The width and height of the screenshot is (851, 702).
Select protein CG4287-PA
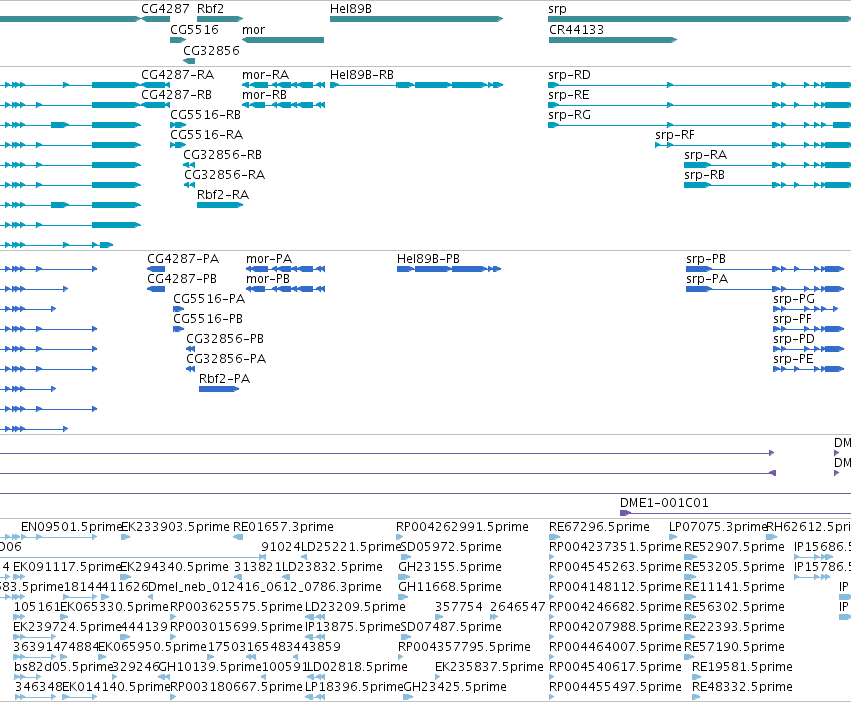156,269
